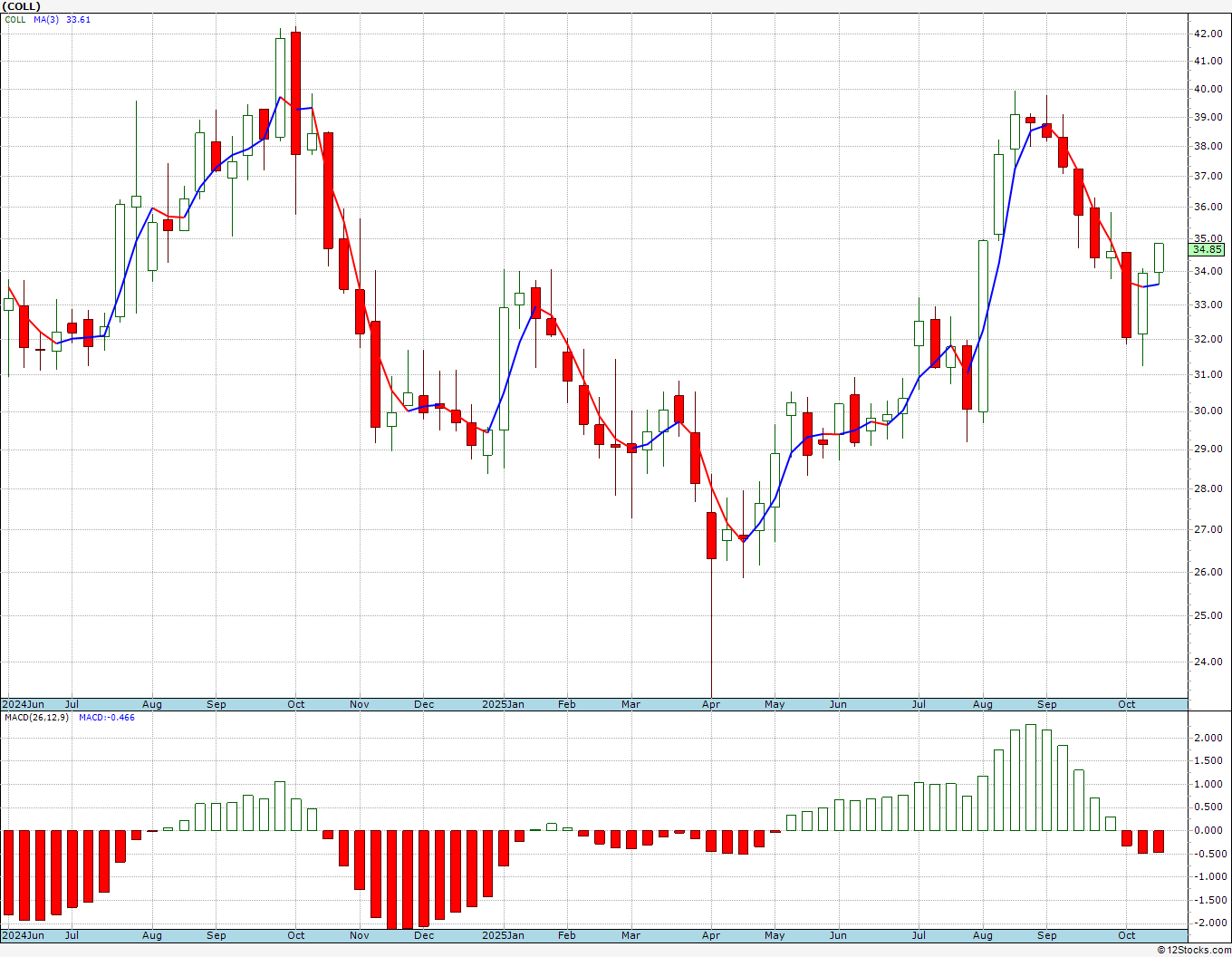
Task: Click the 0.500 MACD axis label
Action: (x=1210, y=807)
